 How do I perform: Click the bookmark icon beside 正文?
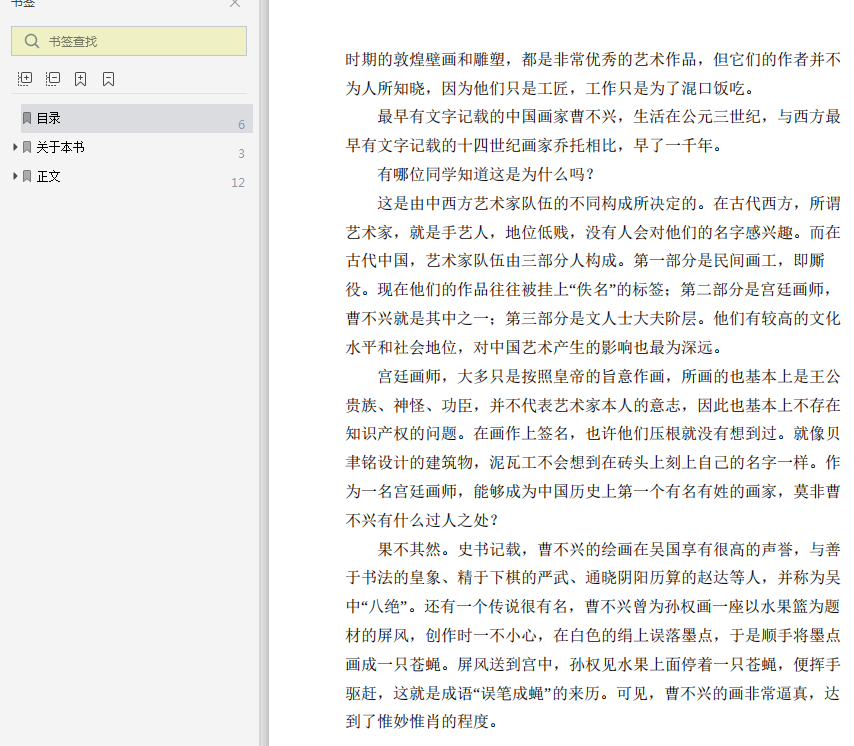pos(27,176)
